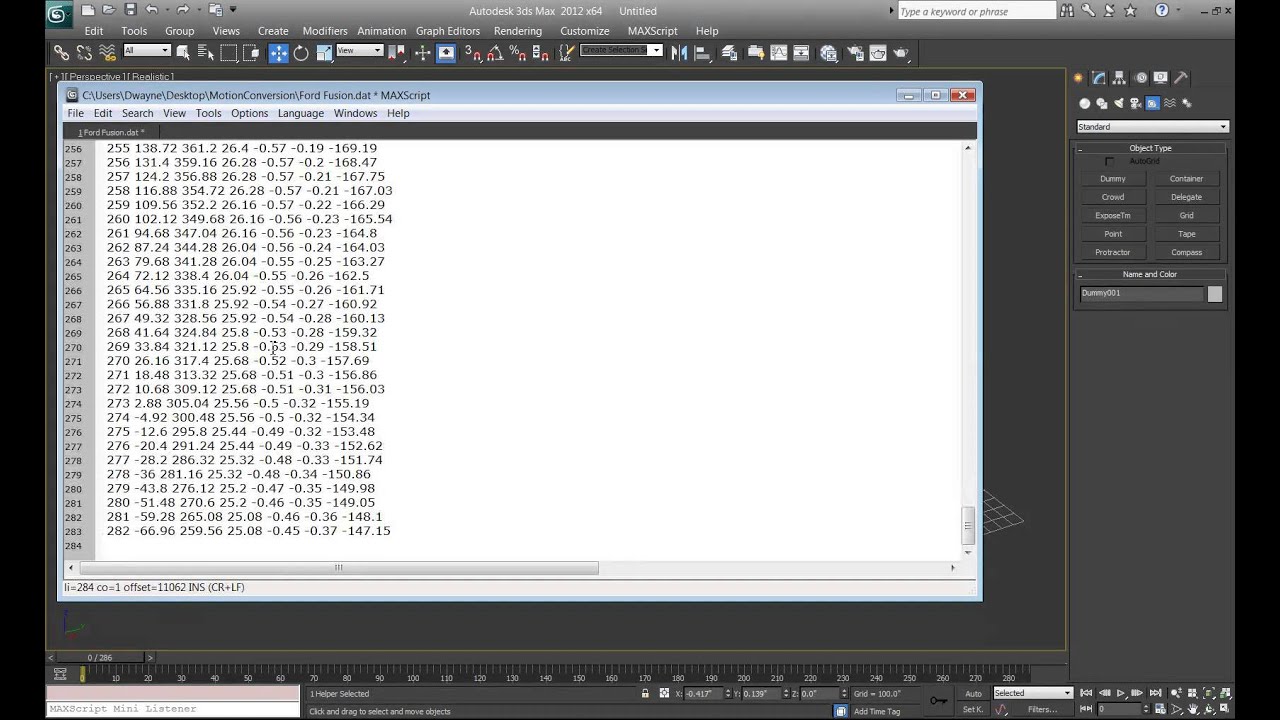Select the Geometry category sphere icon
This screenshot has width=1280, height=720.
click(x=1085, y=103)
